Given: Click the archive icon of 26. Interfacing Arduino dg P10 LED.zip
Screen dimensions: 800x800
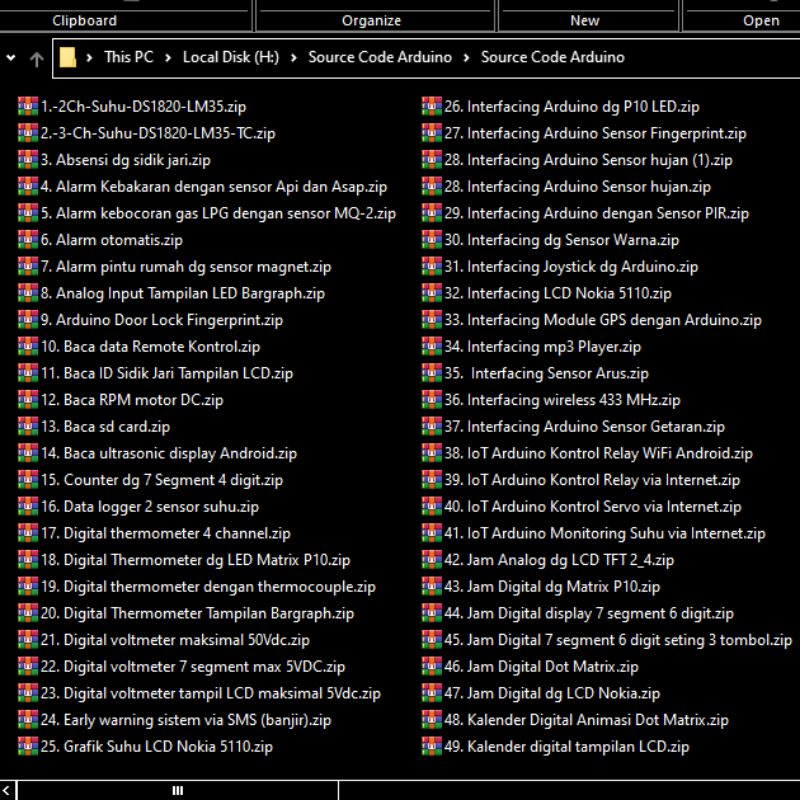Looking at the screenshot, I should click(x=431, y=107).
